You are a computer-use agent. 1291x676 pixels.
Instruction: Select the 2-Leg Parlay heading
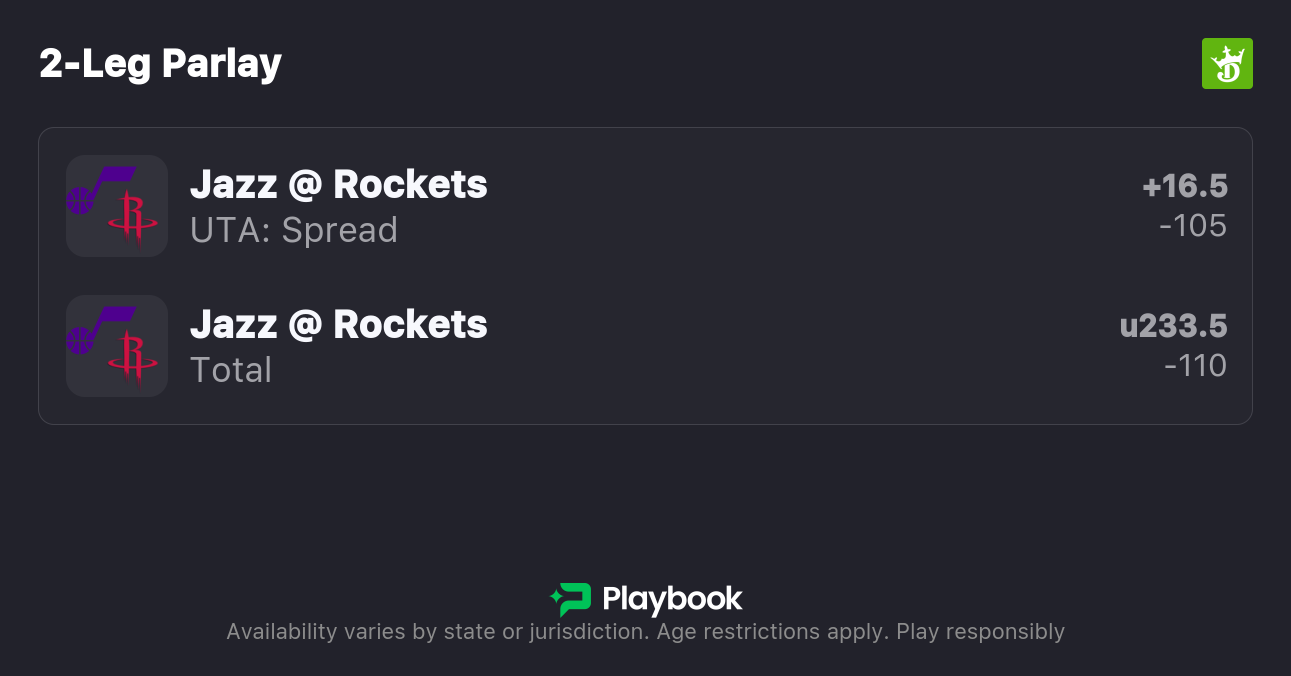160,64
